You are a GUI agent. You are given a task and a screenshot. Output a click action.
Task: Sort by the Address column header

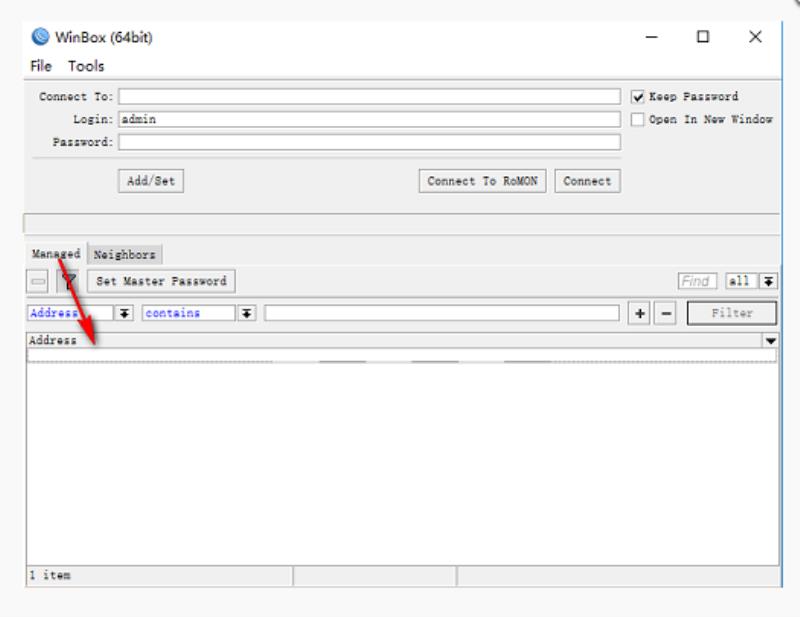coord(394,340)
